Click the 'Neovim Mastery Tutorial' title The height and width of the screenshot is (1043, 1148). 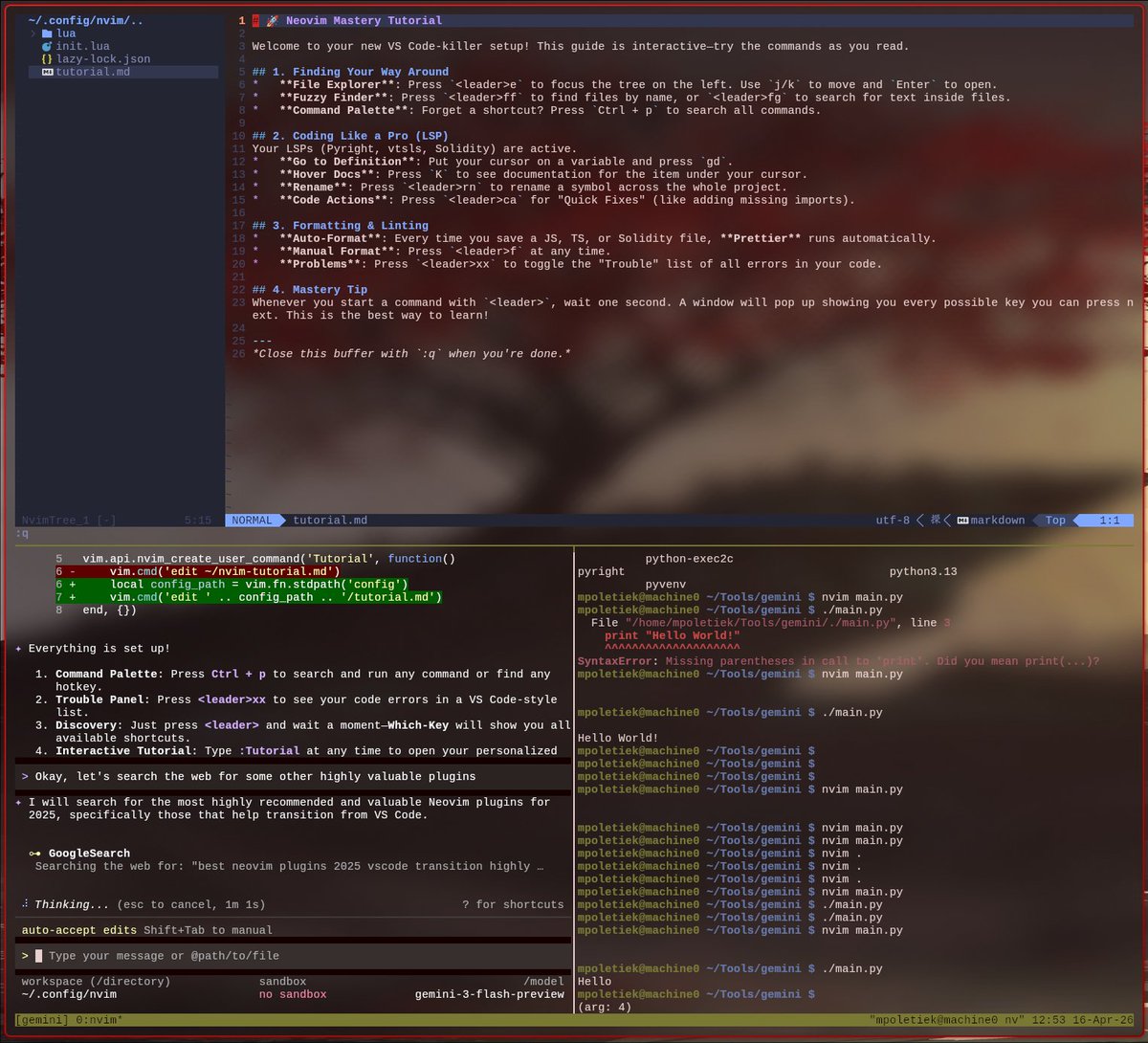point(364,20)
